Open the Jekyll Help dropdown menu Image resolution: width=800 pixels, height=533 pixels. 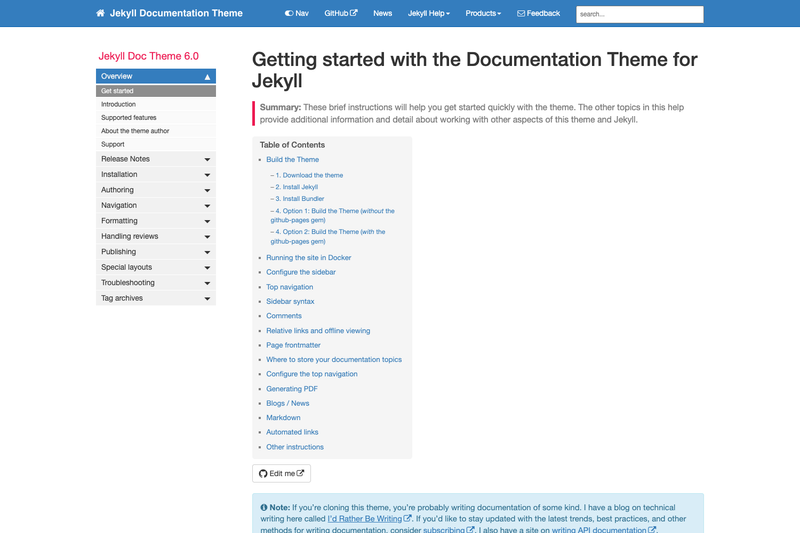click(429, 13)
